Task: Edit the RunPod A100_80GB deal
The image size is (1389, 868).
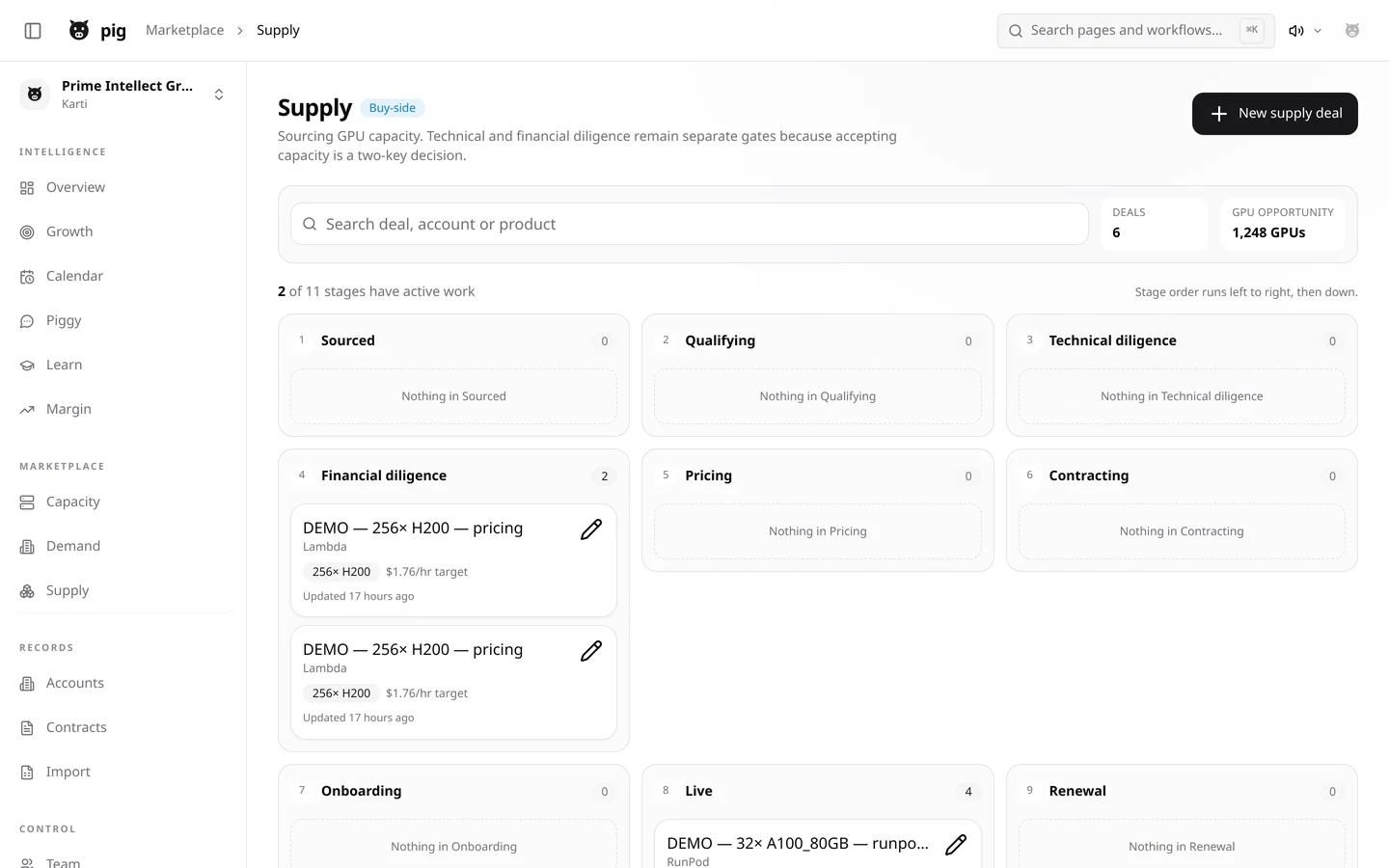Action: pyautogui.click(x=956, y=845)
